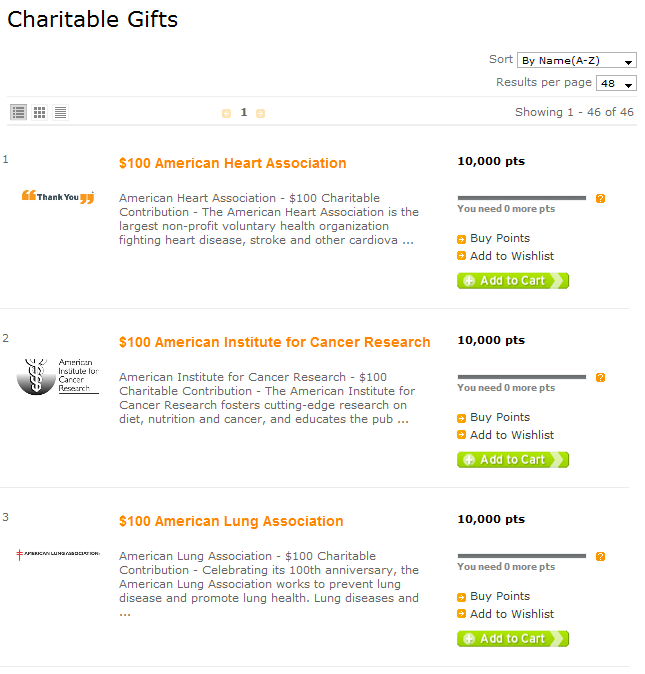Screen dimensions: 645x674
Task: Select page number 1
Action: [x=244, y=112]
